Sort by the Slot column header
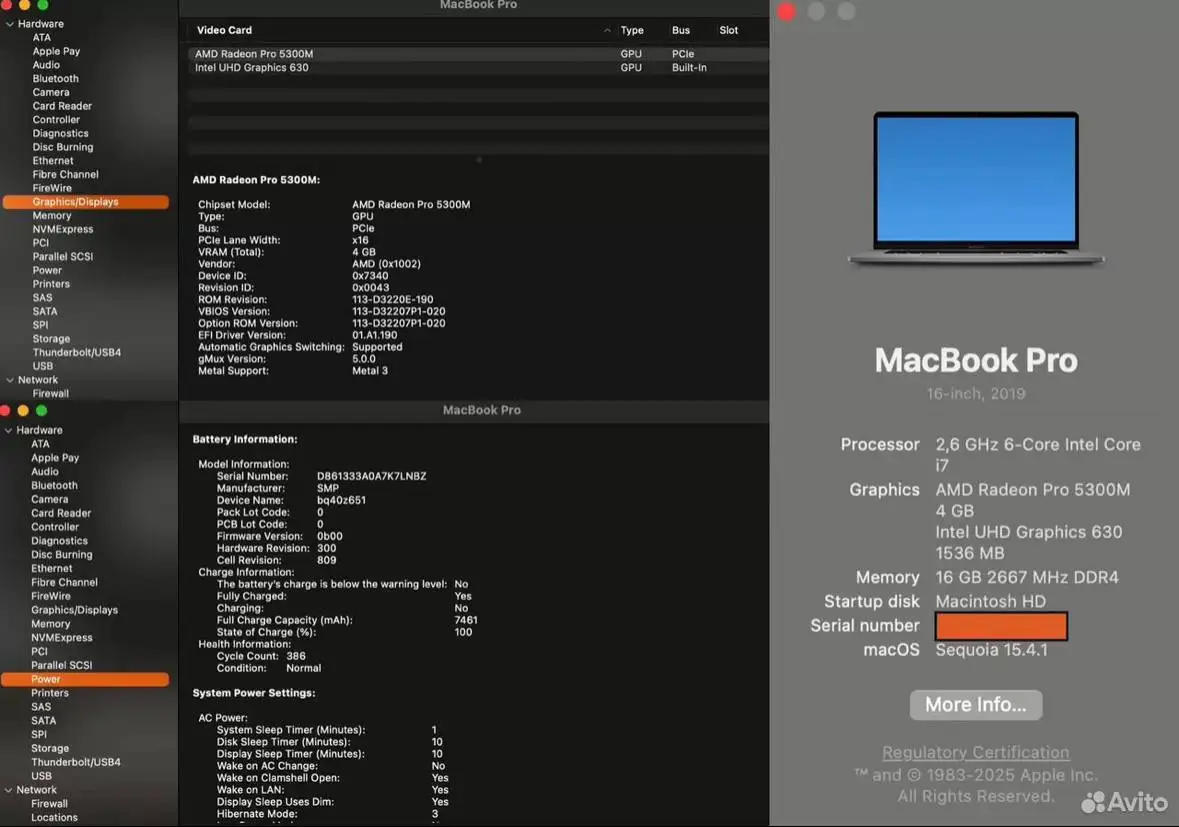Screen dimensions: 1179x827 click(729, 31)
